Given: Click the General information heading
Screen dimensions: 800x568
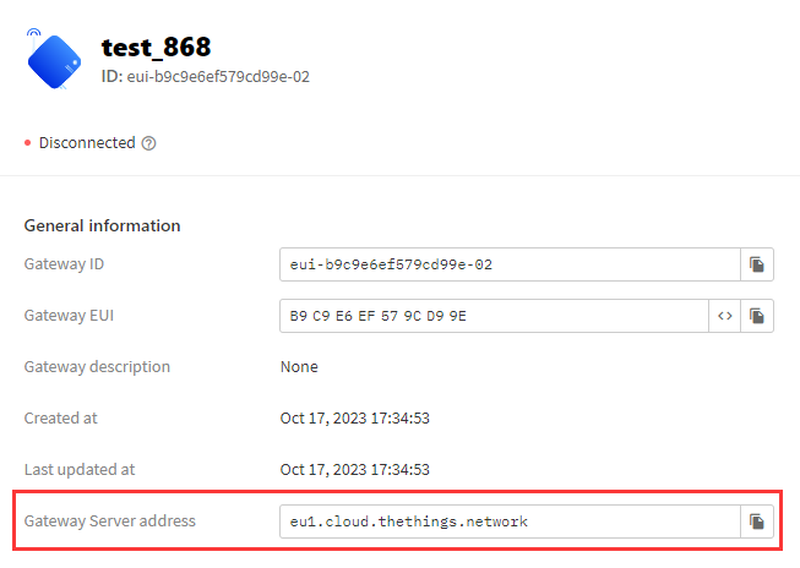Looking at the screenshot, I should [x=102, y=226].
